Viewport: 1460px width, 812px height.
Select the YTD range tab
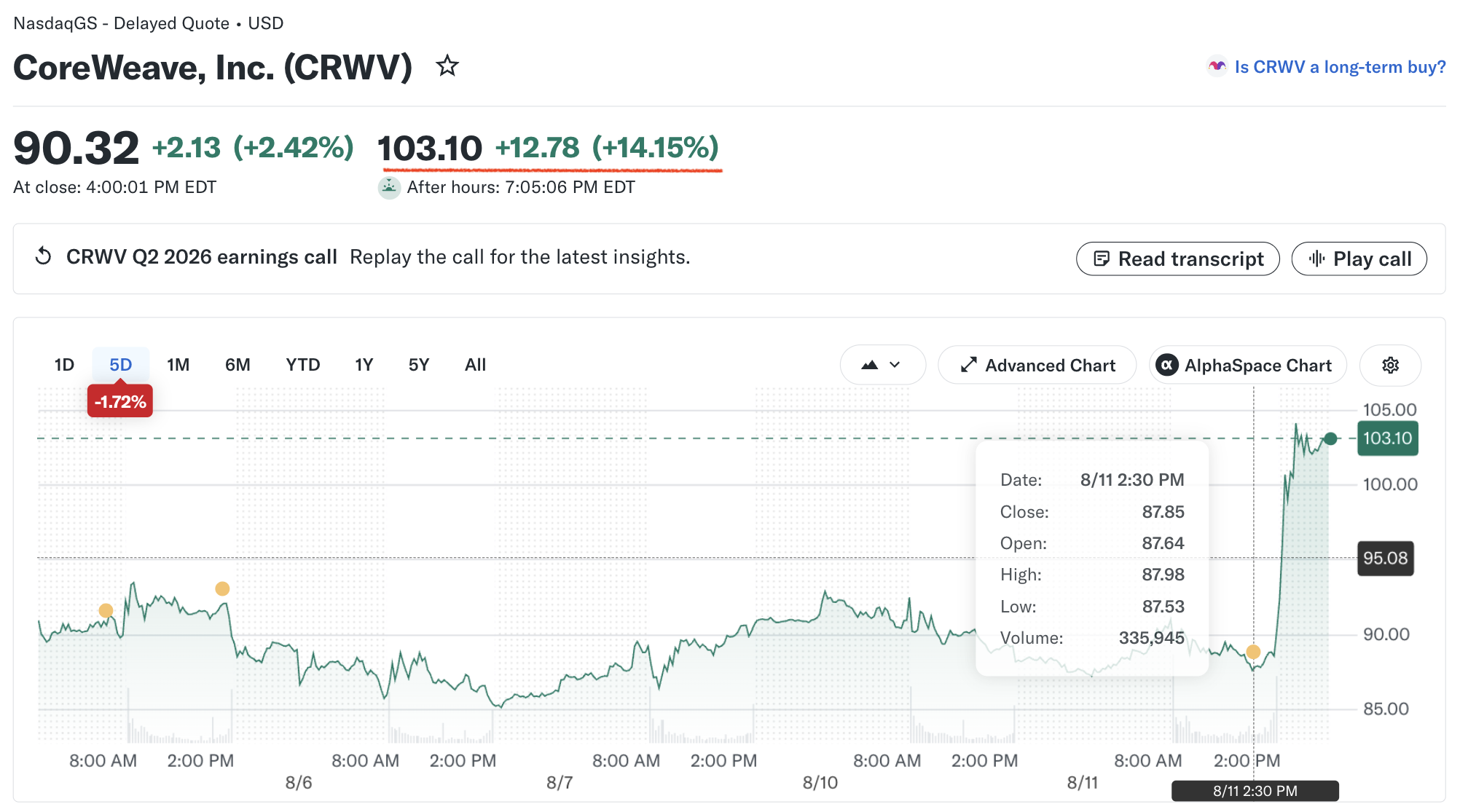tap(303, 365)
